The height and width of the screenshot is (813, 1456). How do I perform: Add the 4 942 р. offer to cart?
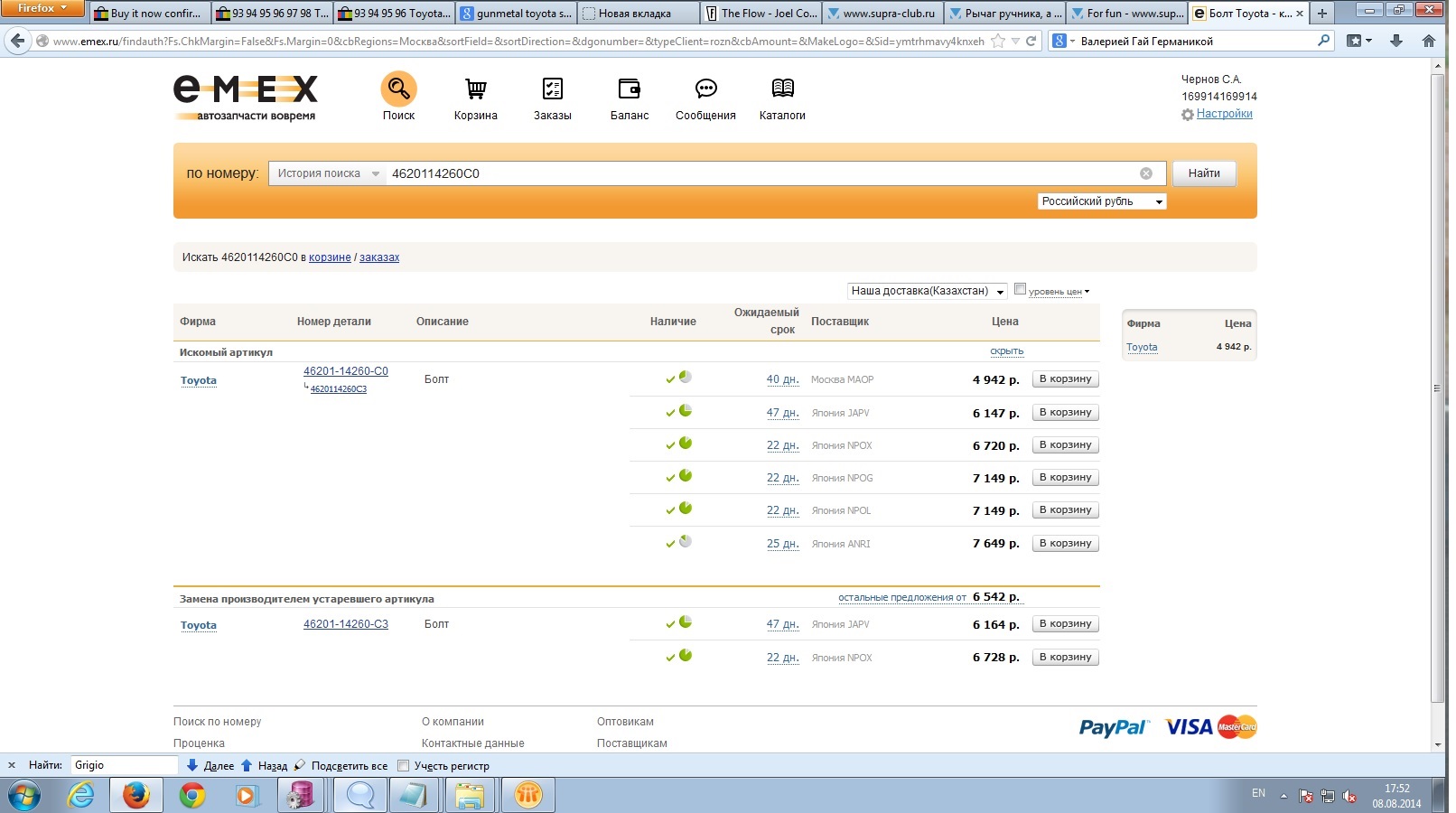(x=1065, y=379)
